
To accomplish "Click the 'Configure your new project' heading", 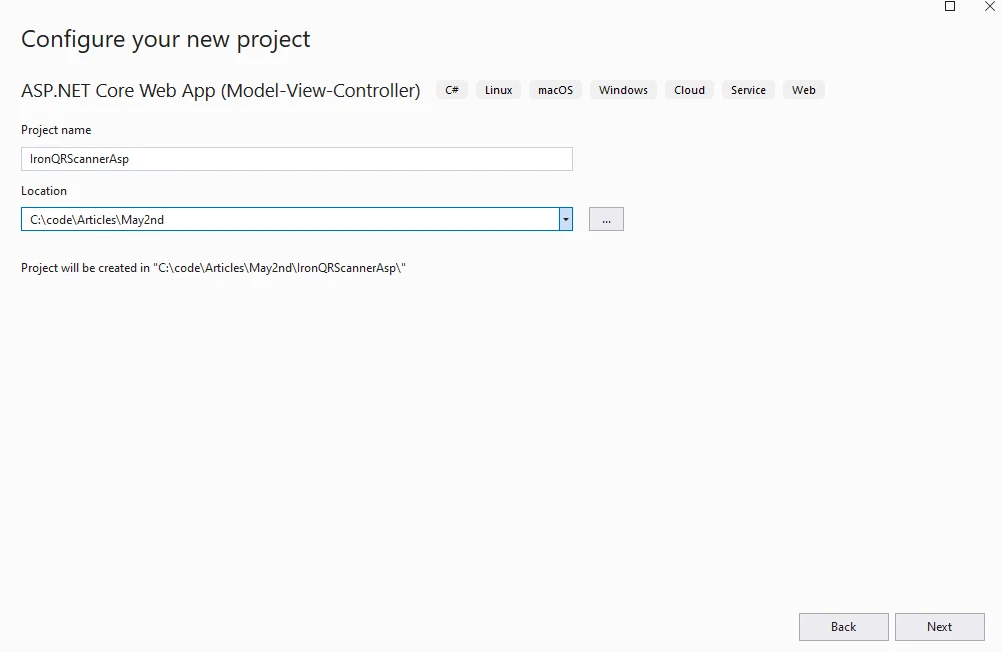I will click(x=166, y=39).
